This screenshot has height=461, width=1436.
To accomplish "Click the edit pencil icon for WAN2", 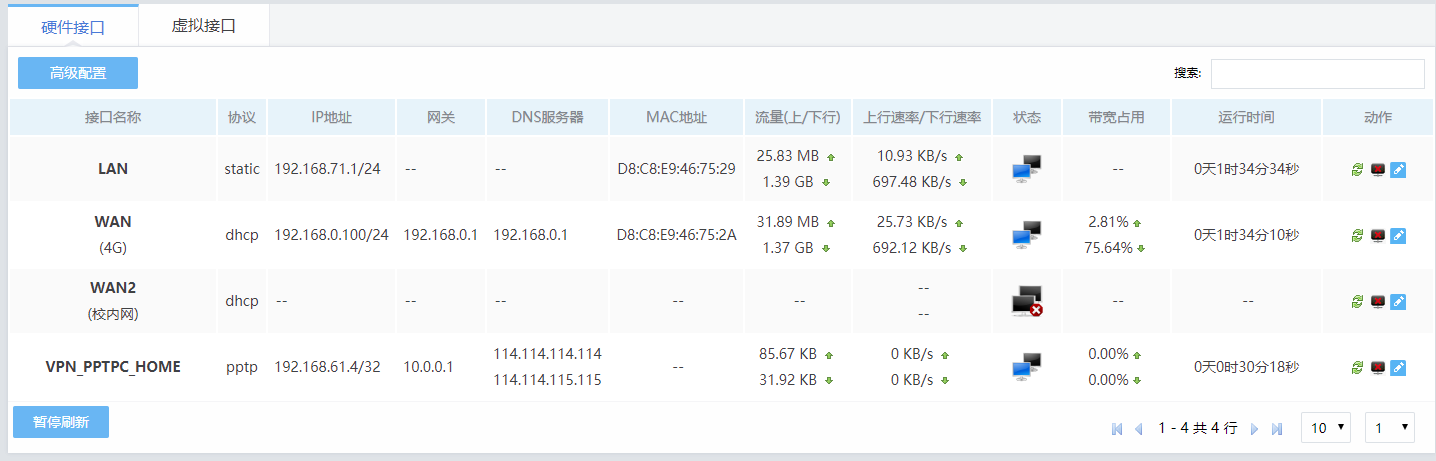I will [1398, 301].
